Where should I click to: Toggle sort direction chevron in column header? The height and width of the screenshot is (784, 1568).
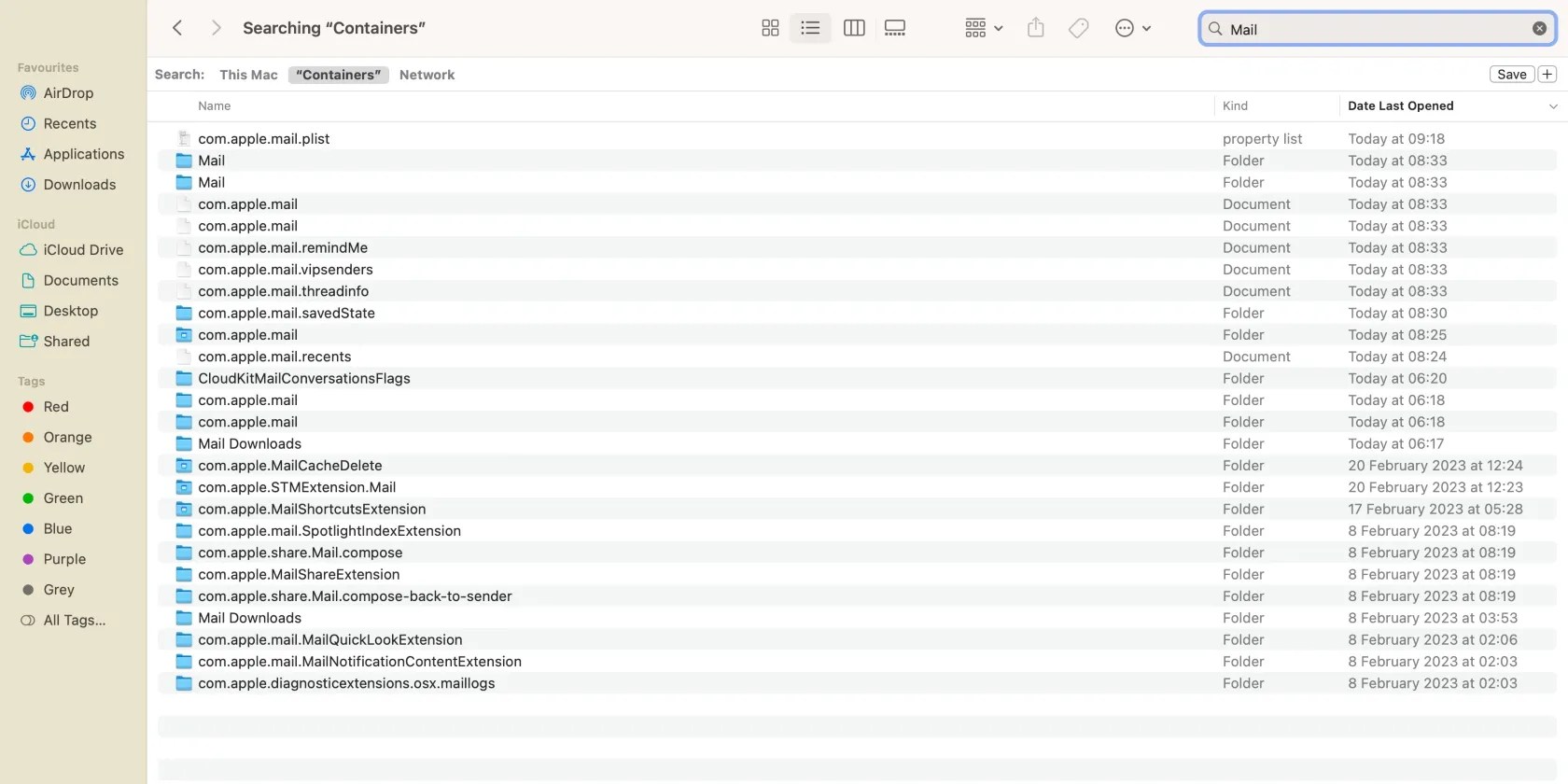[x=1553, y=106]
